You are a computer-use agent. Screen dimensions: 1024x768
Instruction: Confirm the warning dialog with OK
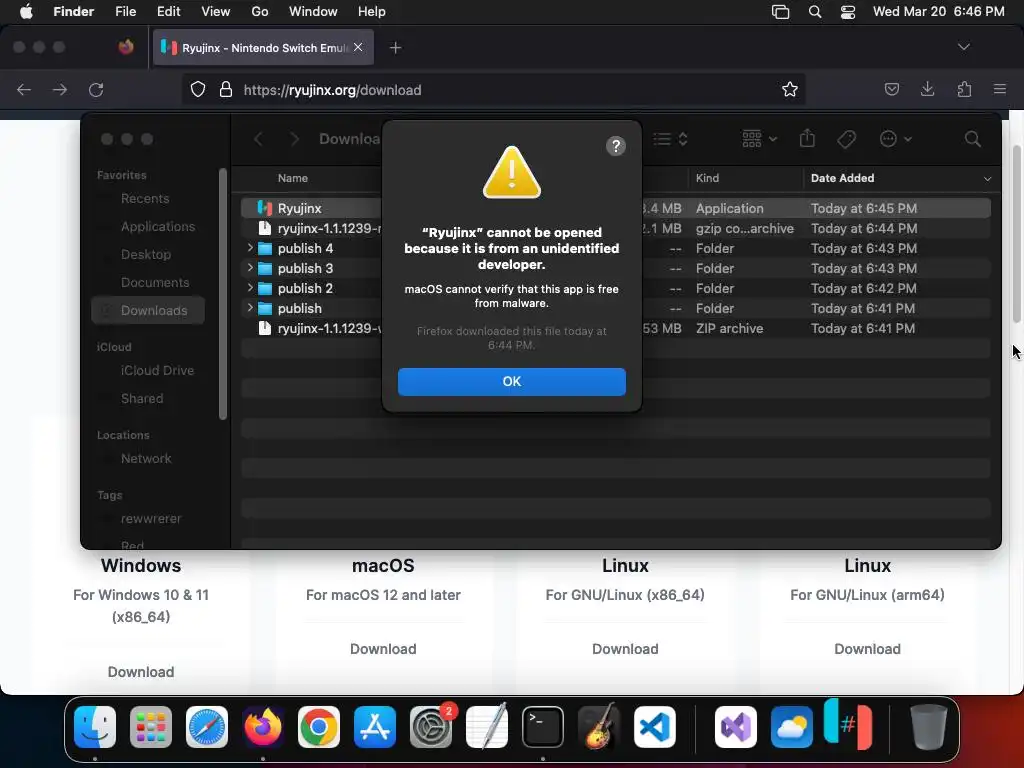click(511, 381)
